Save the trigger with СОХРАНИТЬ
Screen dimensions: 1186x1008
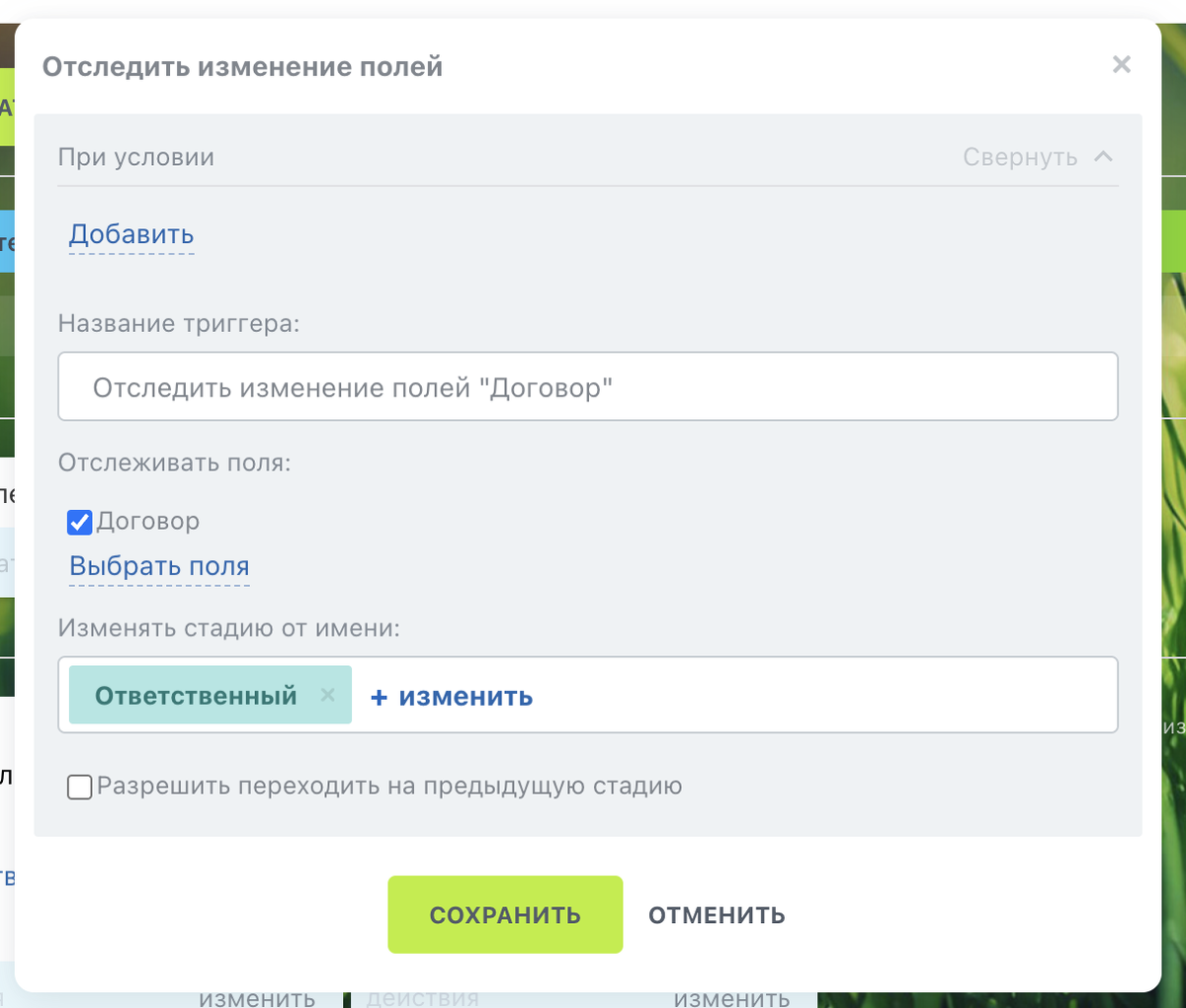(505, 914)
